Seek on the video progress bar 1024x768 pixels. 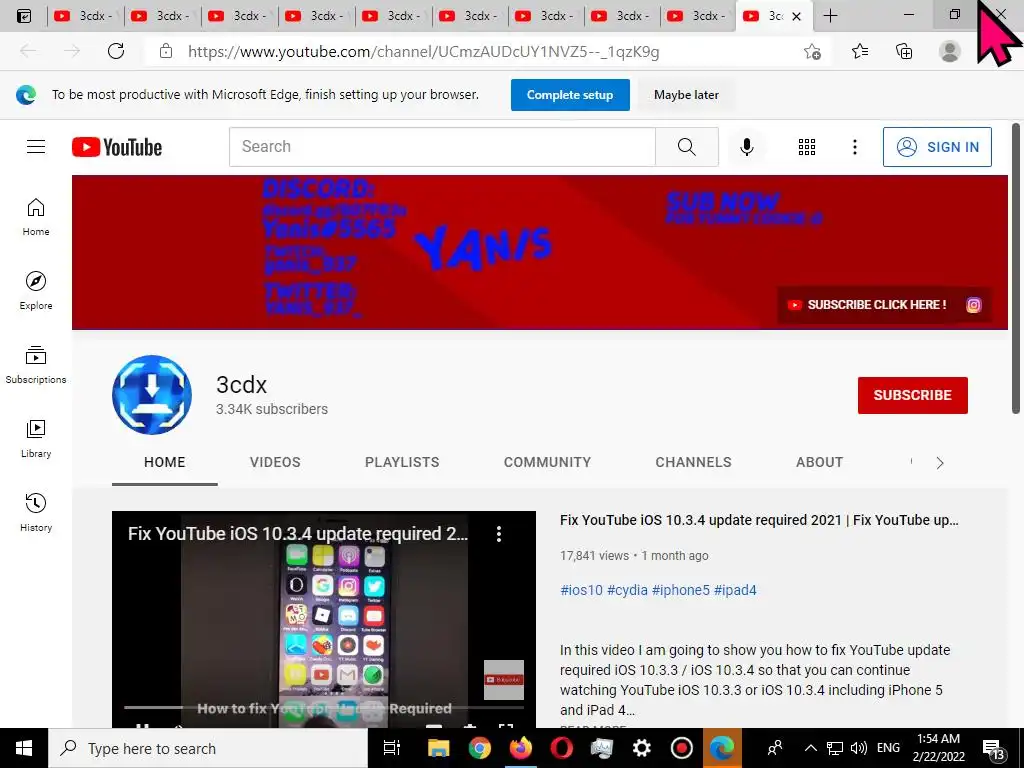tap(324, 708)
